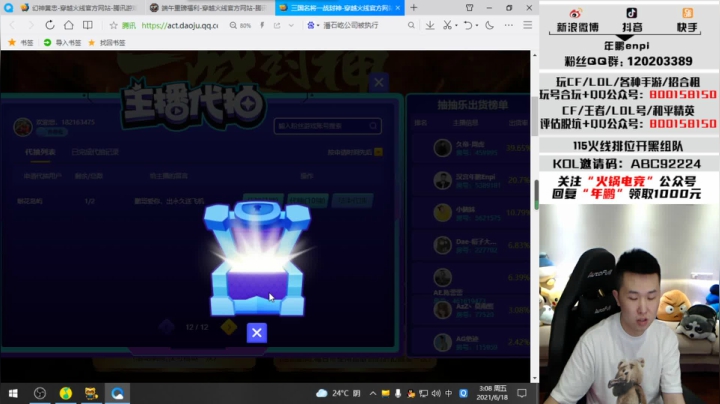Click the page vertical scrollbar thumb

534,117
